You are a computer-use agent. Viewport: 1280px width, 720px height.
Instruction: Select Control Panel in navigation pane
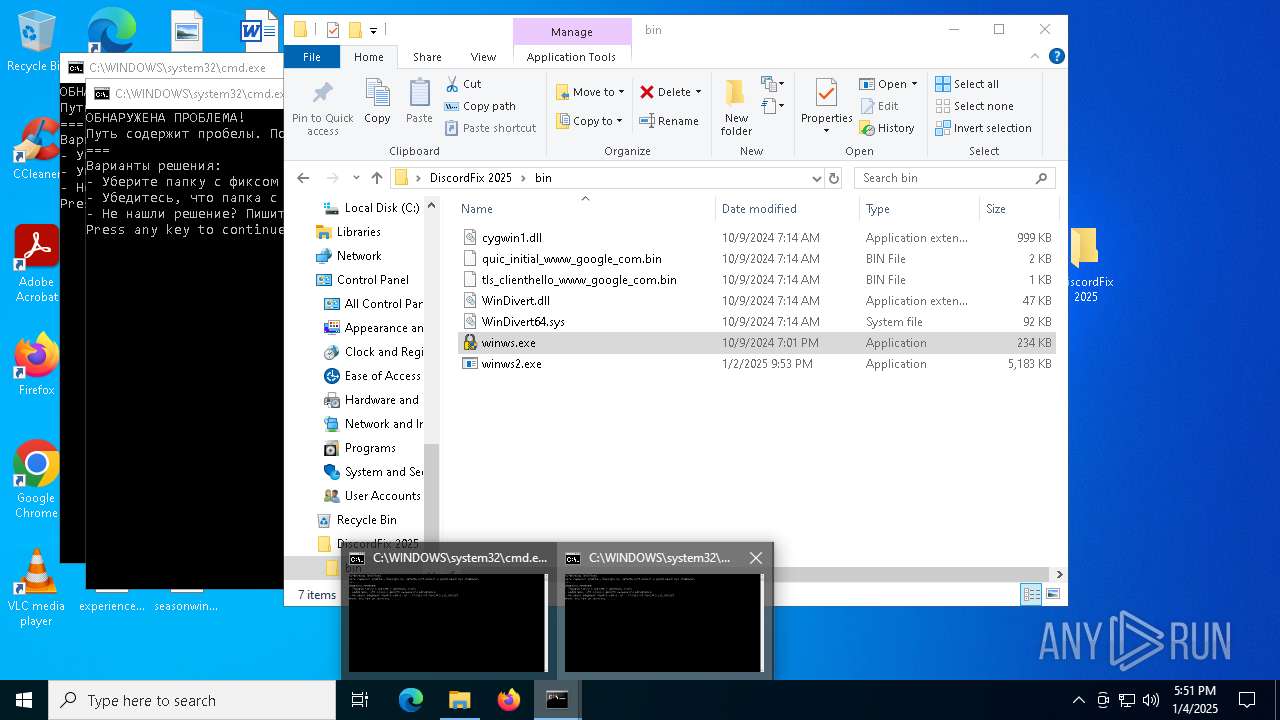(x=372, y=280)
